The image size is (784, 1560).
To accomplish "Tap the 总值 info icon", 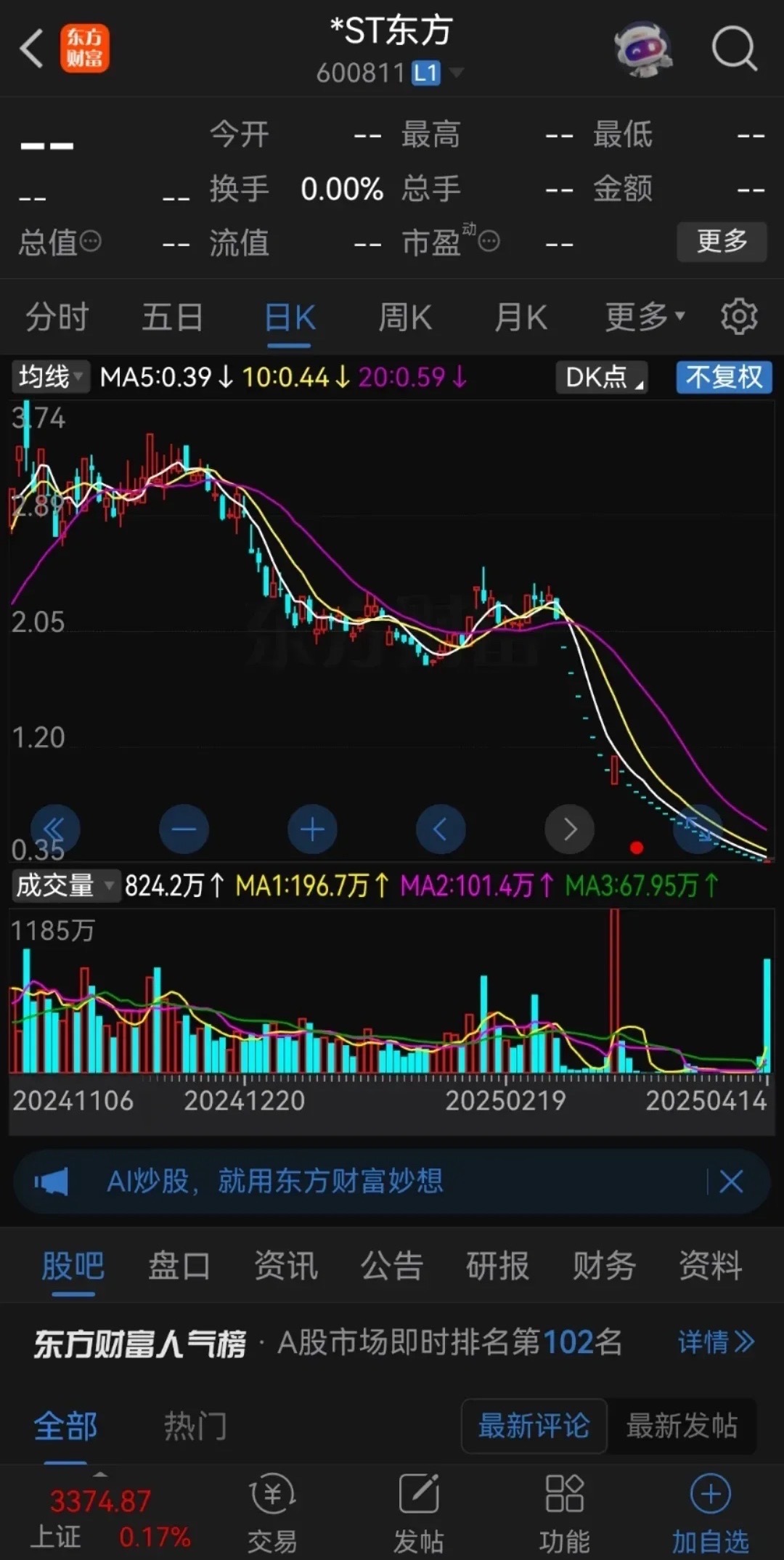I will [91, 241].
